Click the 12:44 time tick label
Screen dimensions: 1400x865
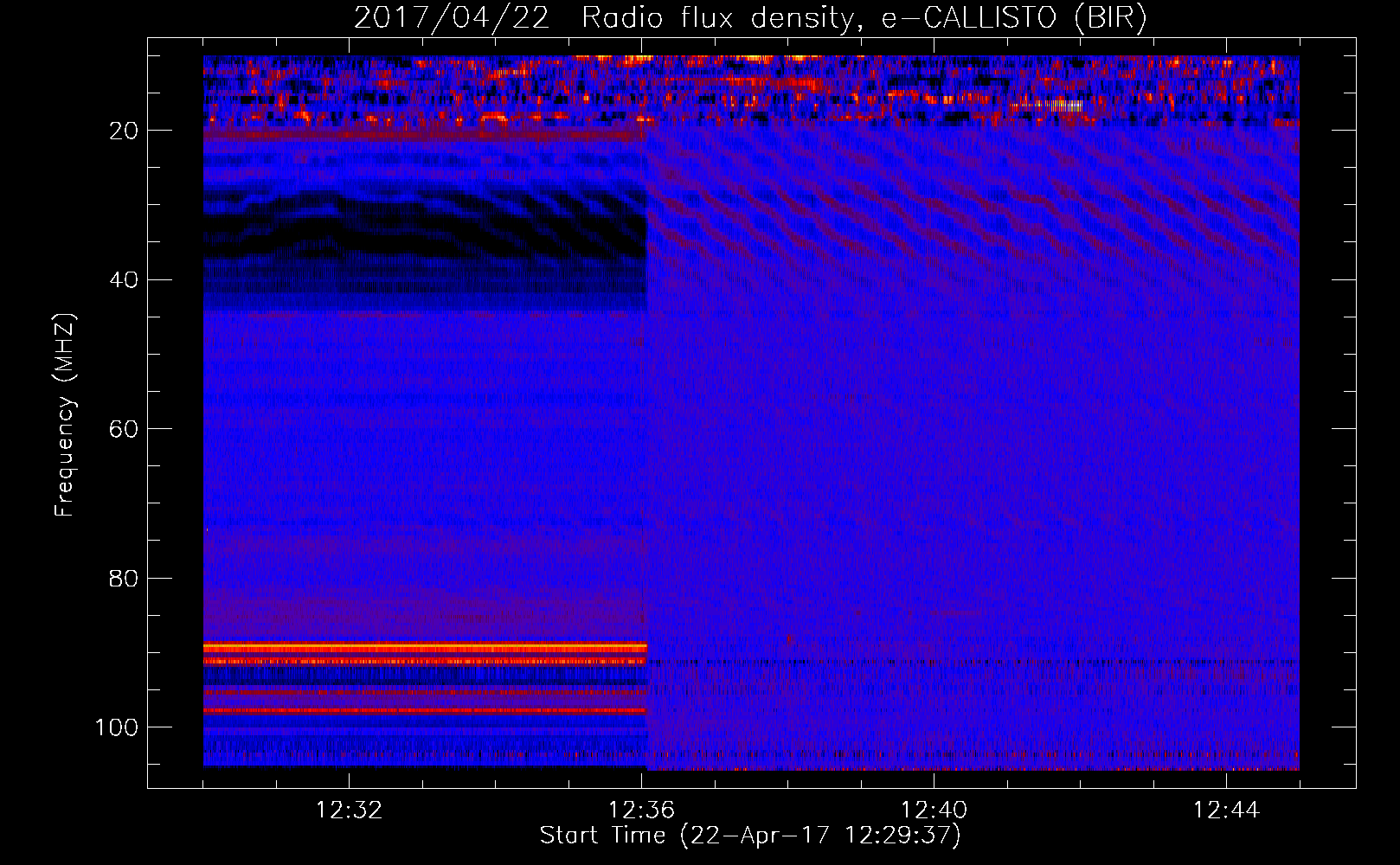1226,811
